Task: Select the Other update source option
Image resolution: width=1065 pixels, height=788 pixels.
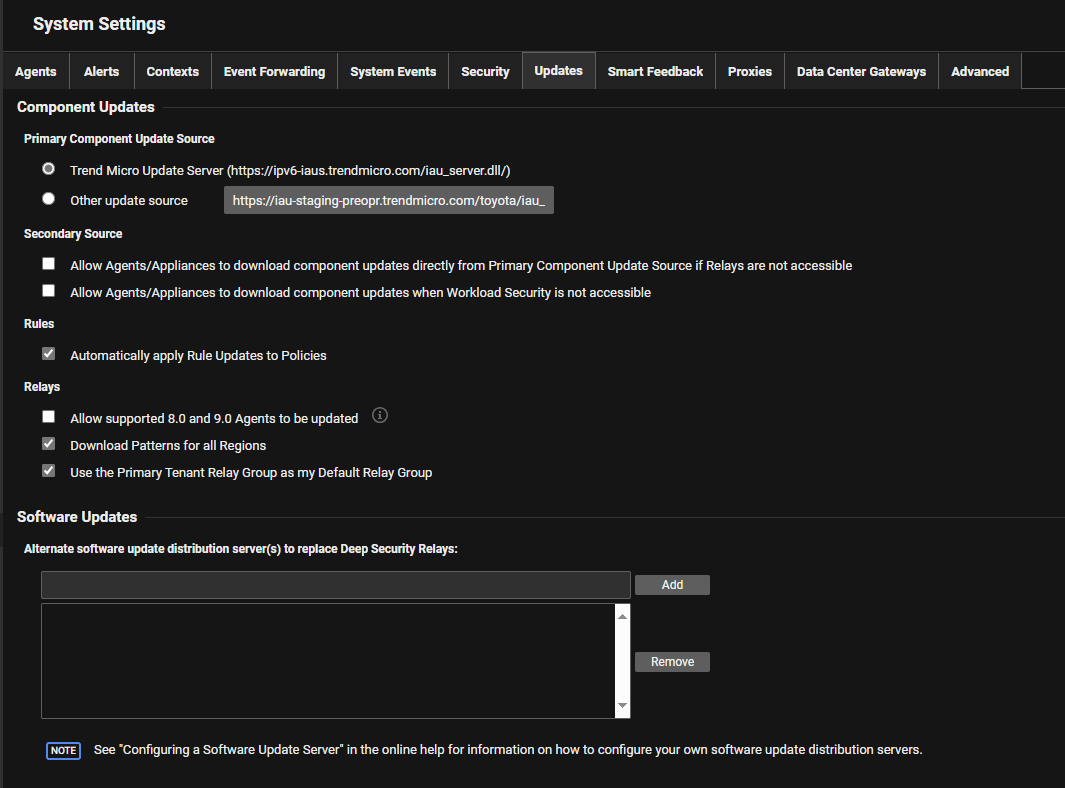Action: point(48,199)
